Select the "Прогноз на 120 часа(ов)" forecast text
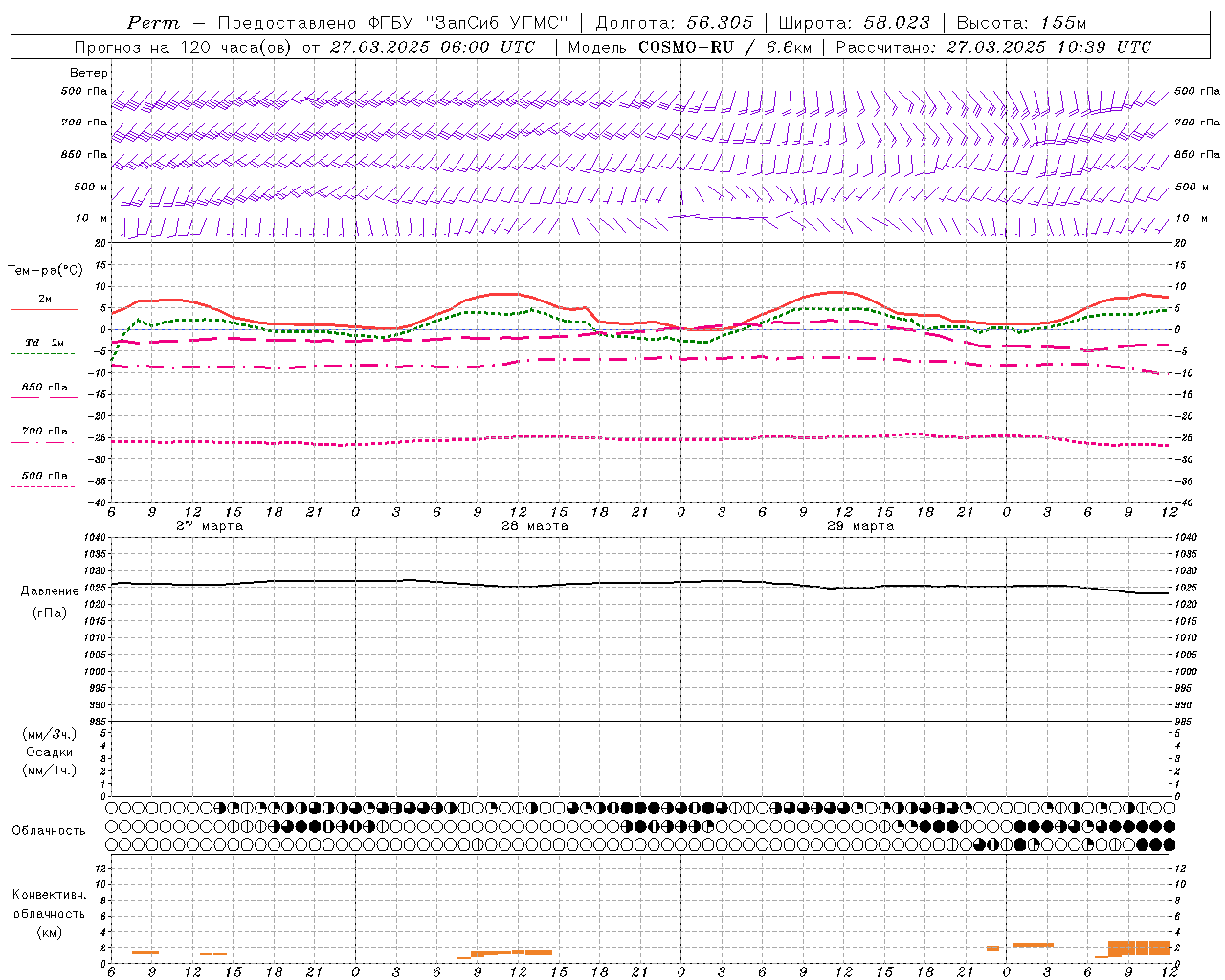 coord(184,47)
